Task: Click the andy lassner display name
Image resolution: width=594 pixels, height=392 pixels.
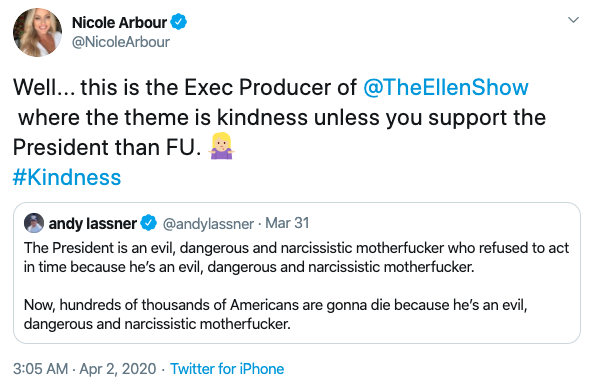Action: (x=93, y=223)
